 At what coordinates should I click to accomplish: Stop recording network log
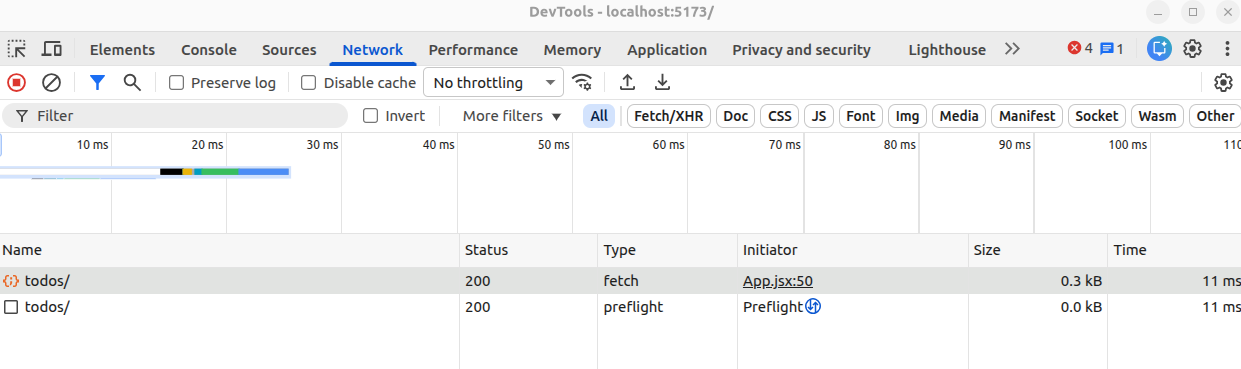pyautogui.click(x=17, y=83)
